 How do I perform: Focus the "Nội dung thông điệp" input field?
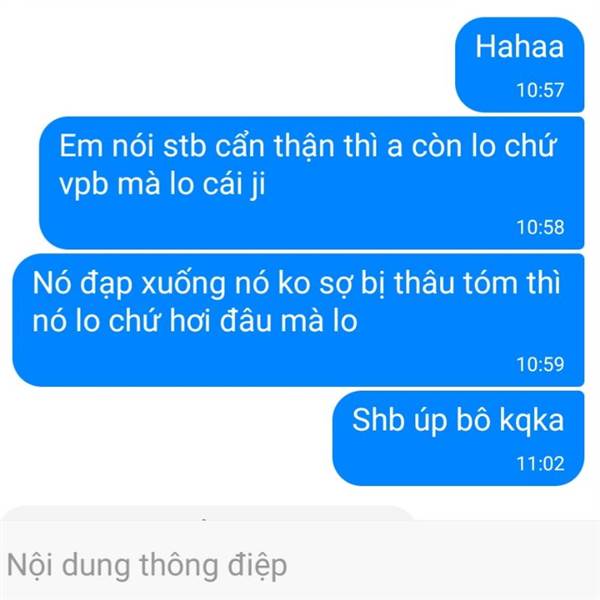tap(300, 564)
